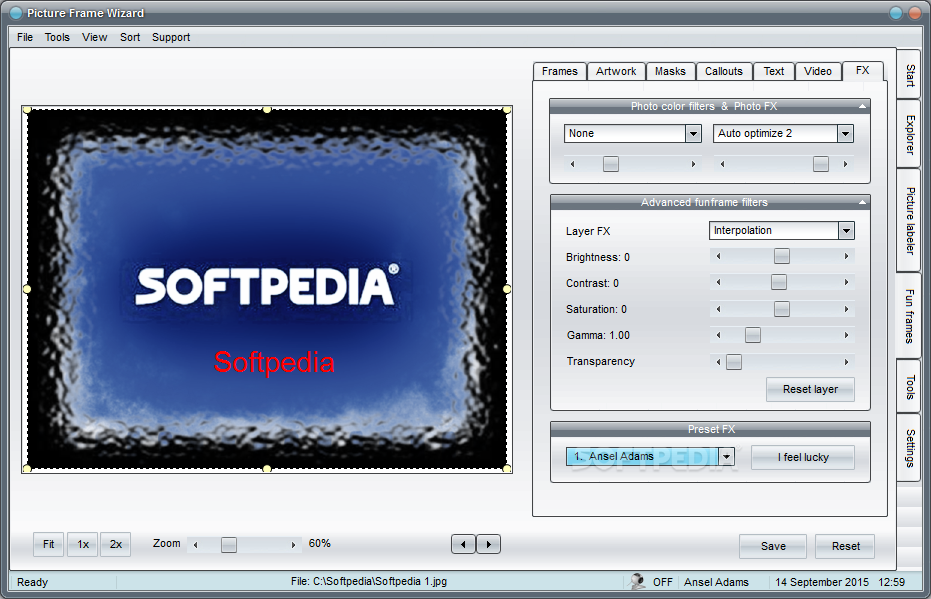Increase Contrast with right arrow
The height and width of the screenshot is (599, 931).
pyautogui.click(x=846, y=283)
